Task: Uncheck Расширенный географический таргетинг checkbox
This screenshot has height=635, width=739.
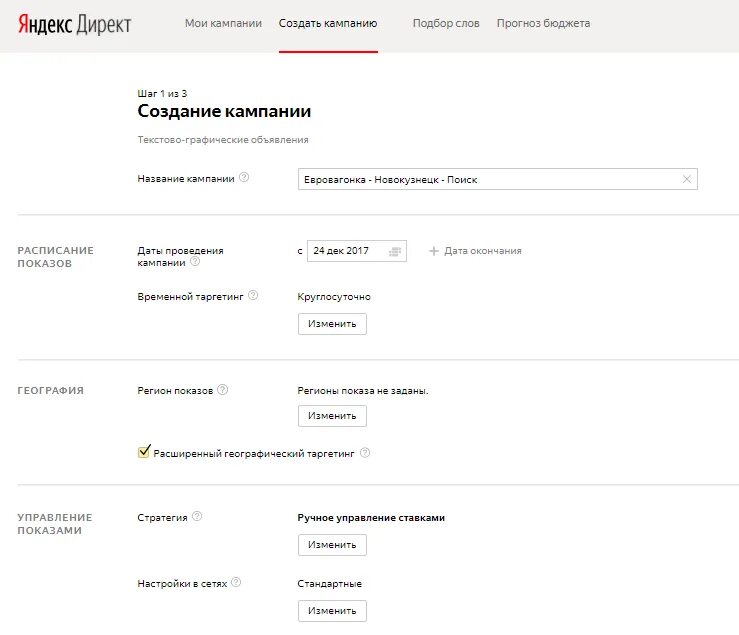Action: point(144,452)
